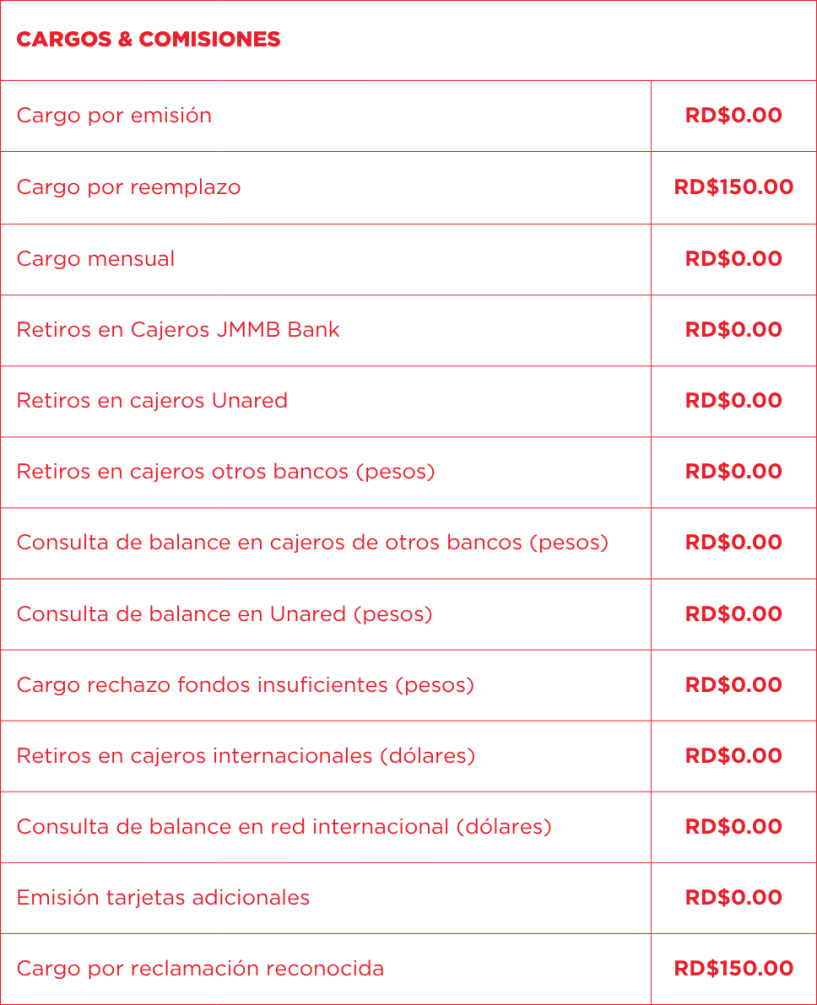Click Consulta de balance en Unared label

(224, 614)
